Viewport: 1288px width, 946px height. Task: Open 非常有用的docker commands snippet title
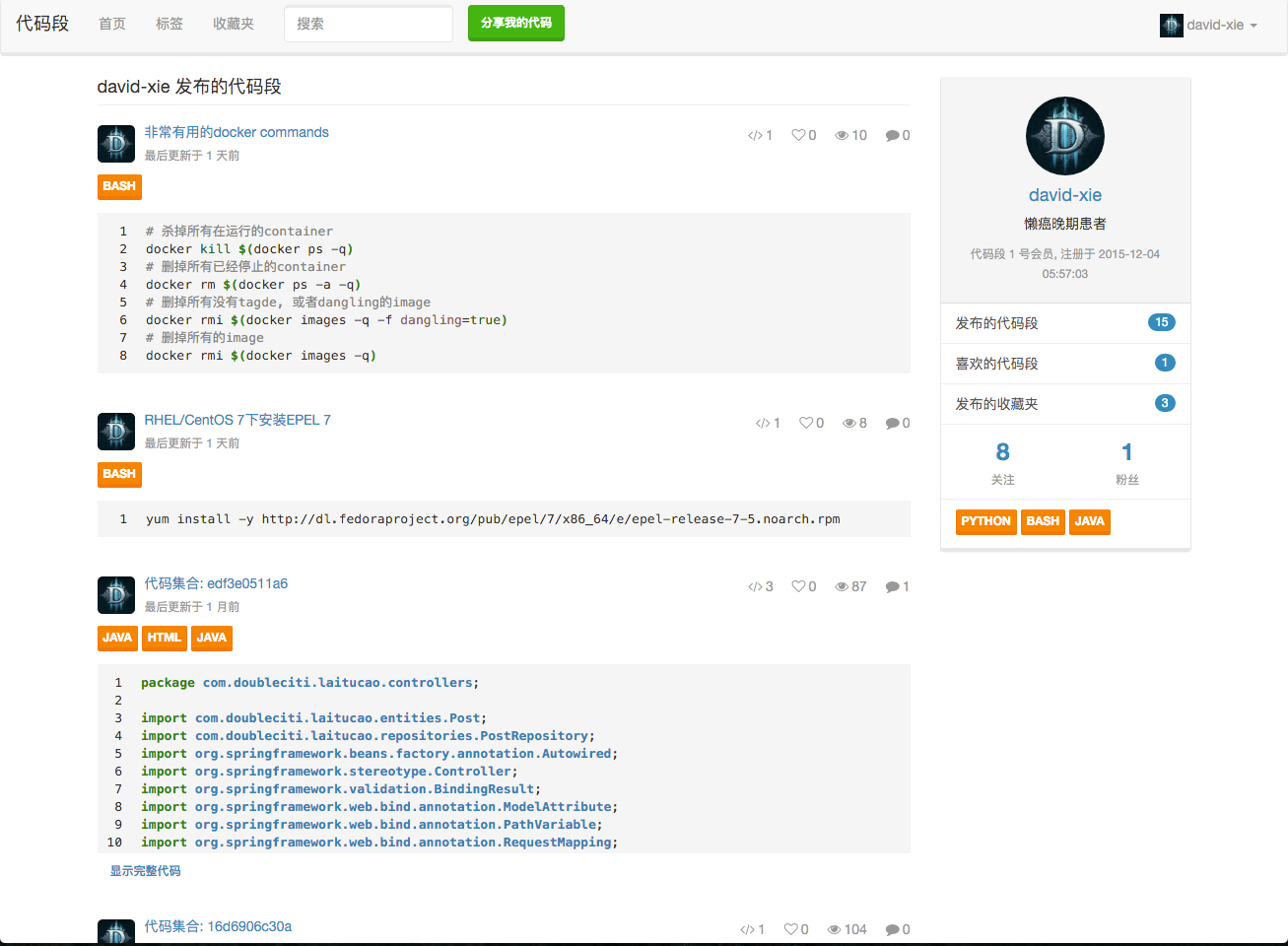[237, 132]
